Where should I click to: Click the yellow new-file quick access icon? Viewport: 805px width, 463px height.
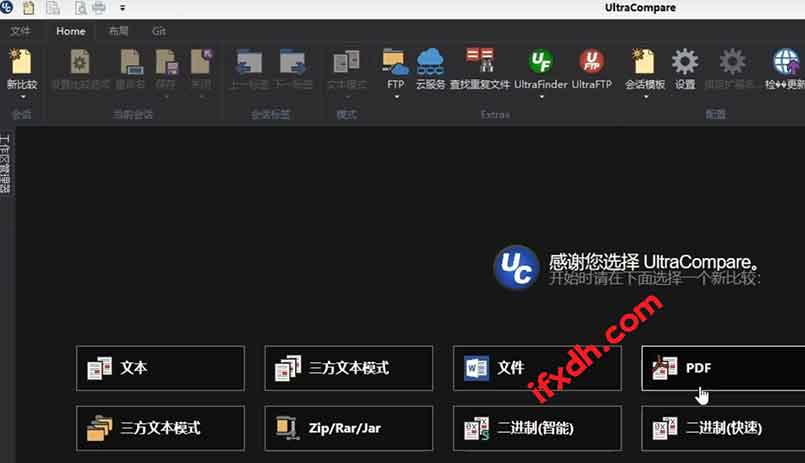[29, 8]
